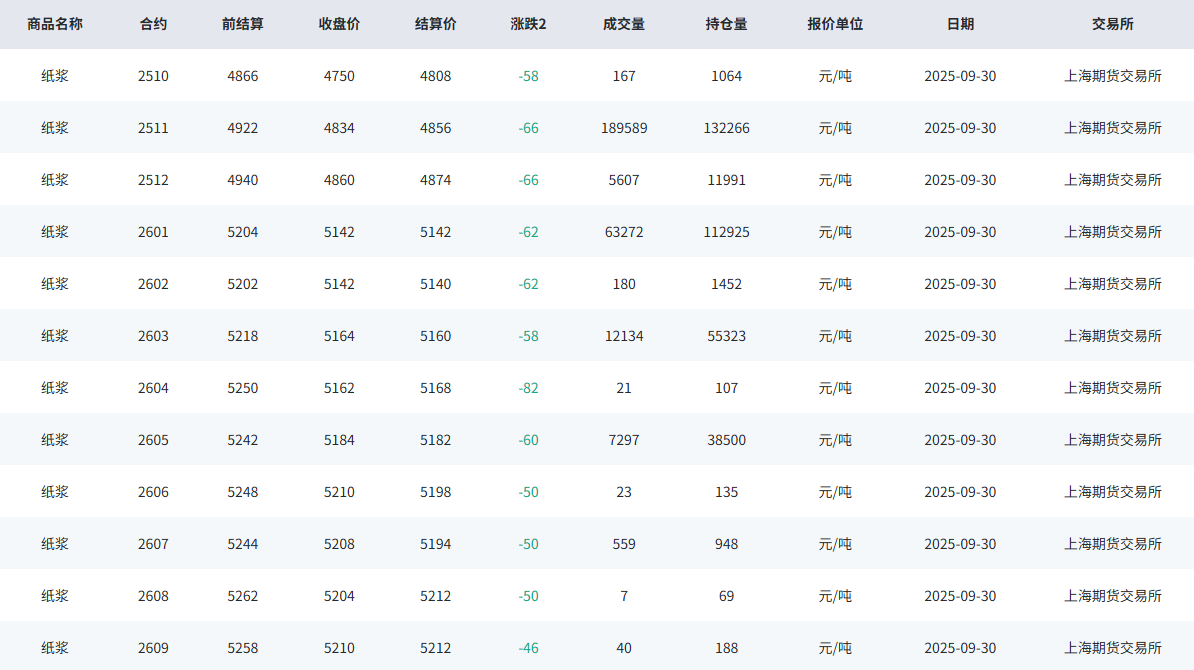Click the 日期 column header
Screen dimensions: 1194x670
[x=960, y=24]
